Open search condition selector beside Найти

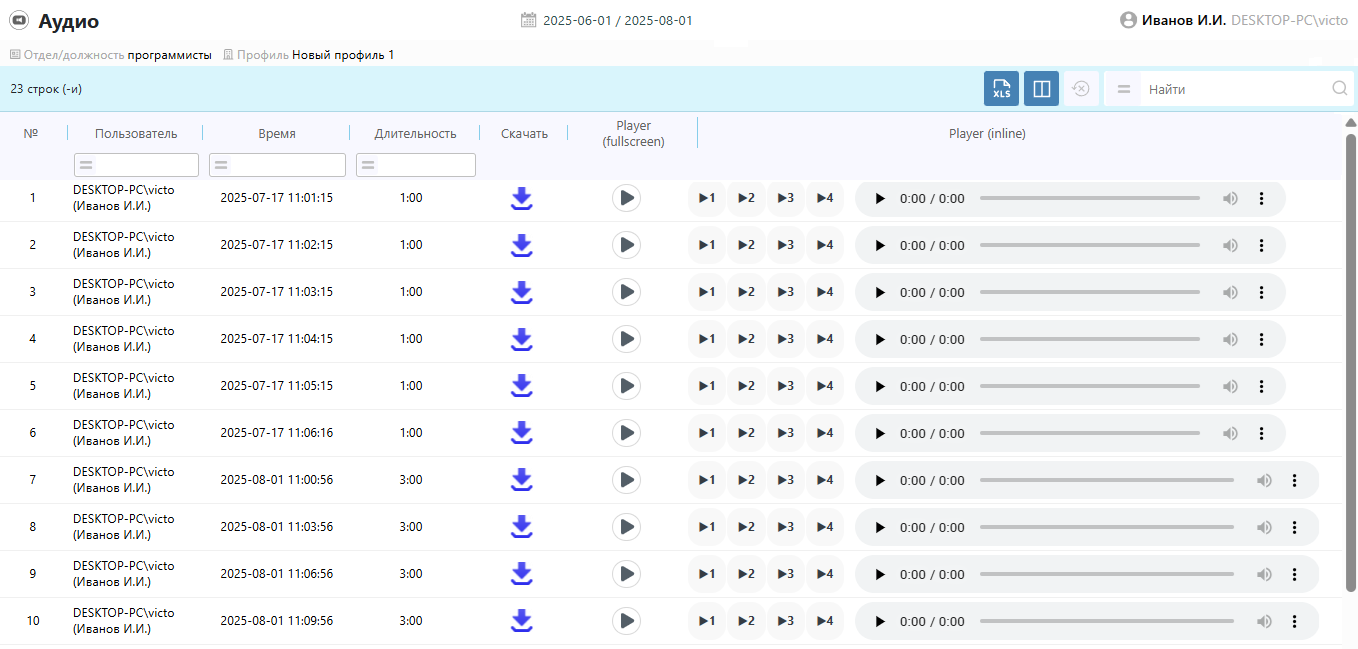1124,89
